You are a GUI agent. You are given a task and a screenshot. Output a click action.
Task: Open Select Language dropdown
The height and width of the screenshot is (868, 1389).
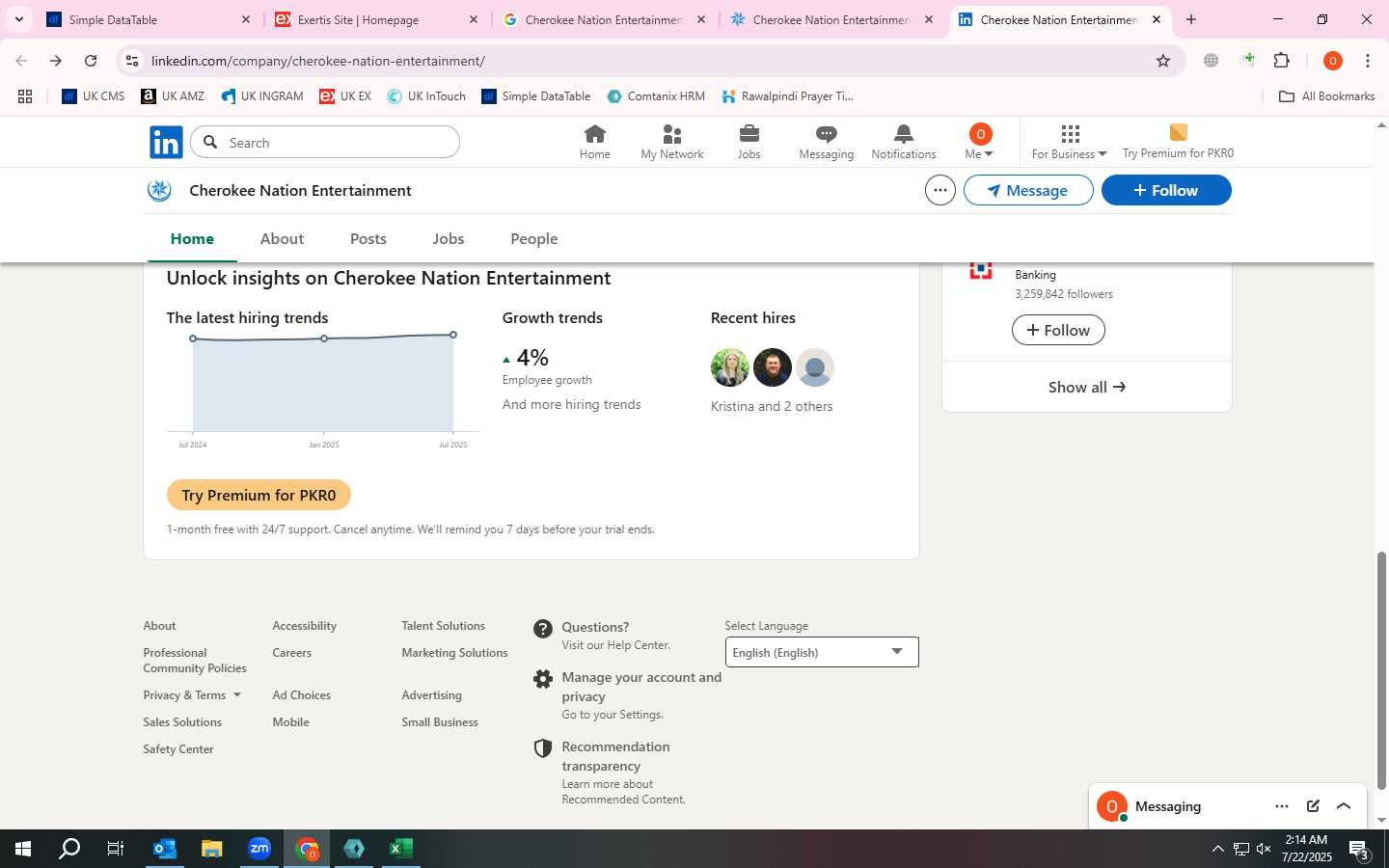[x=822, y=652]
